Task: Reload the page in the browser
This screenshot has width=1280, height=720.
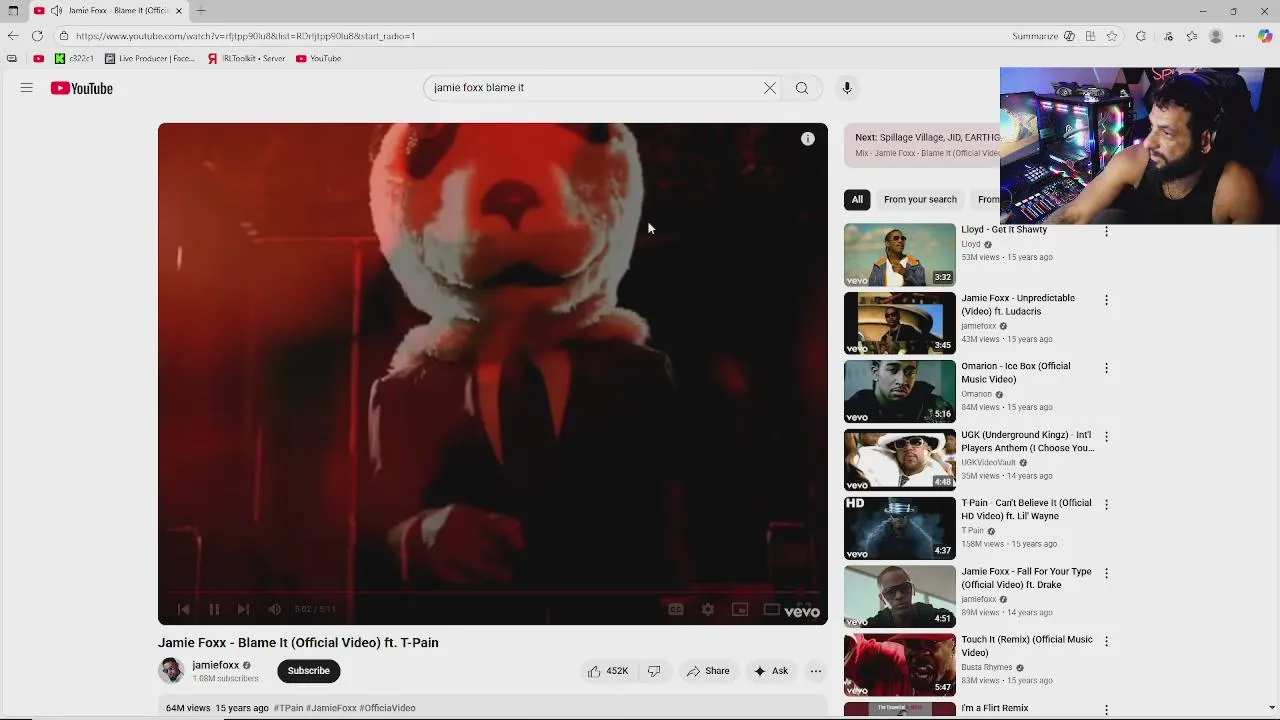Action: point(37,36)
